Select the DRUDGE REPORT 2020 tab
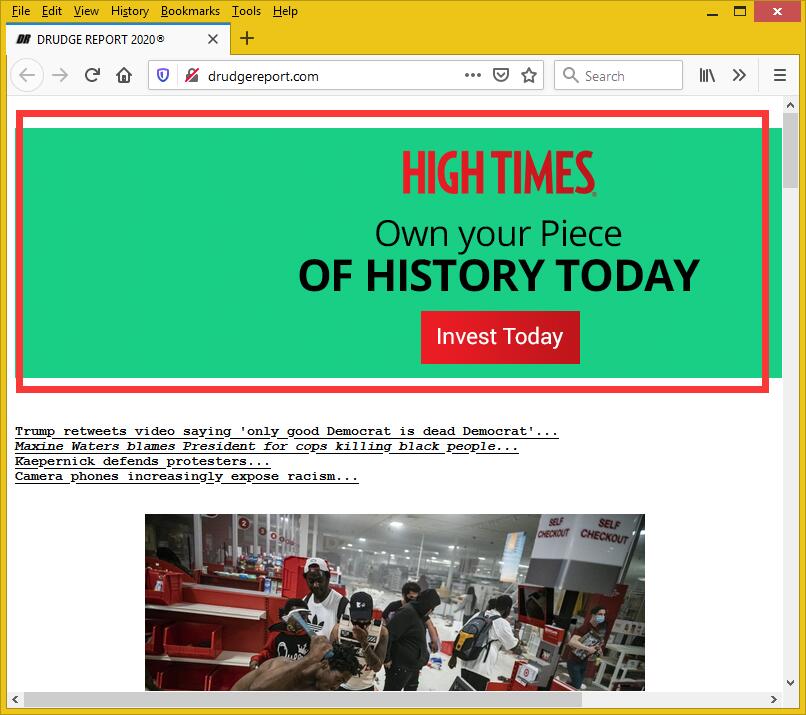 [118, 39]
